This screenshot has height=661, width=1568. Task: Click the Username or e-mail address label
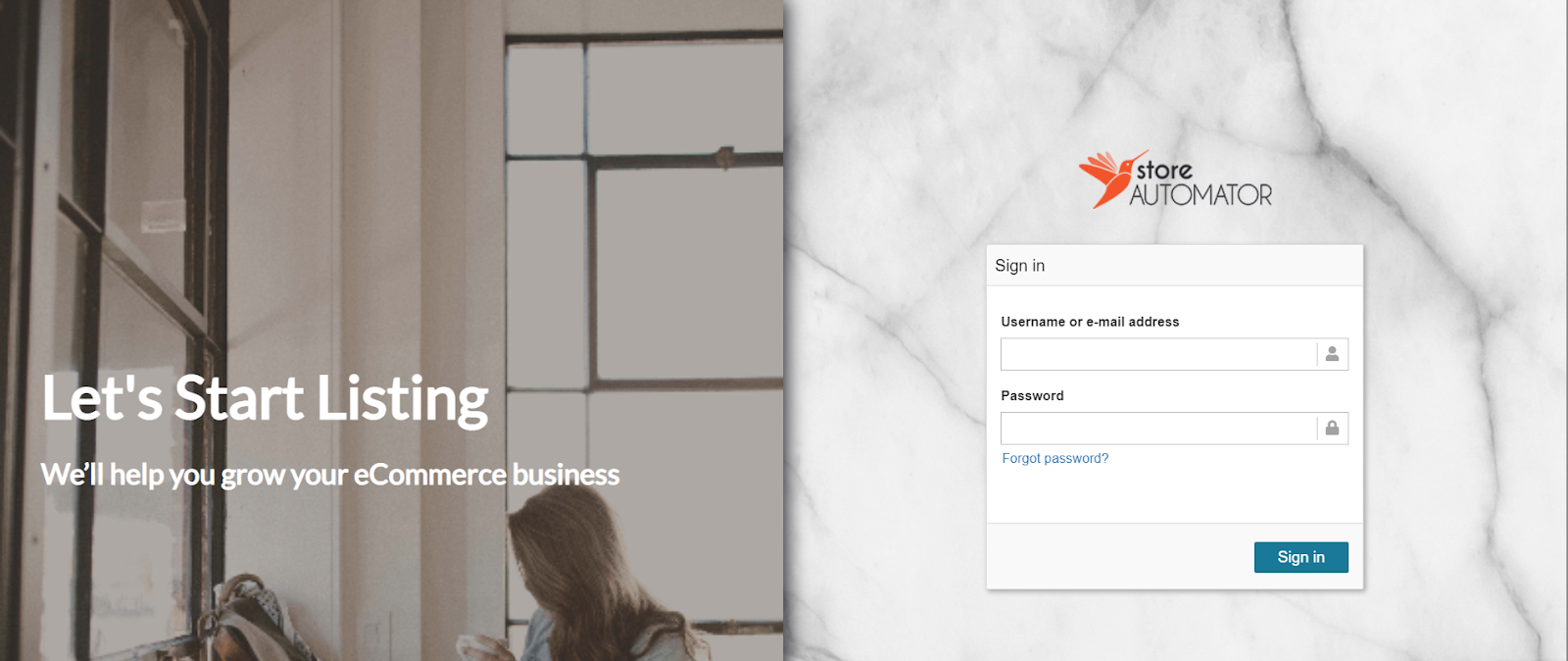[x=1090, y=322]
